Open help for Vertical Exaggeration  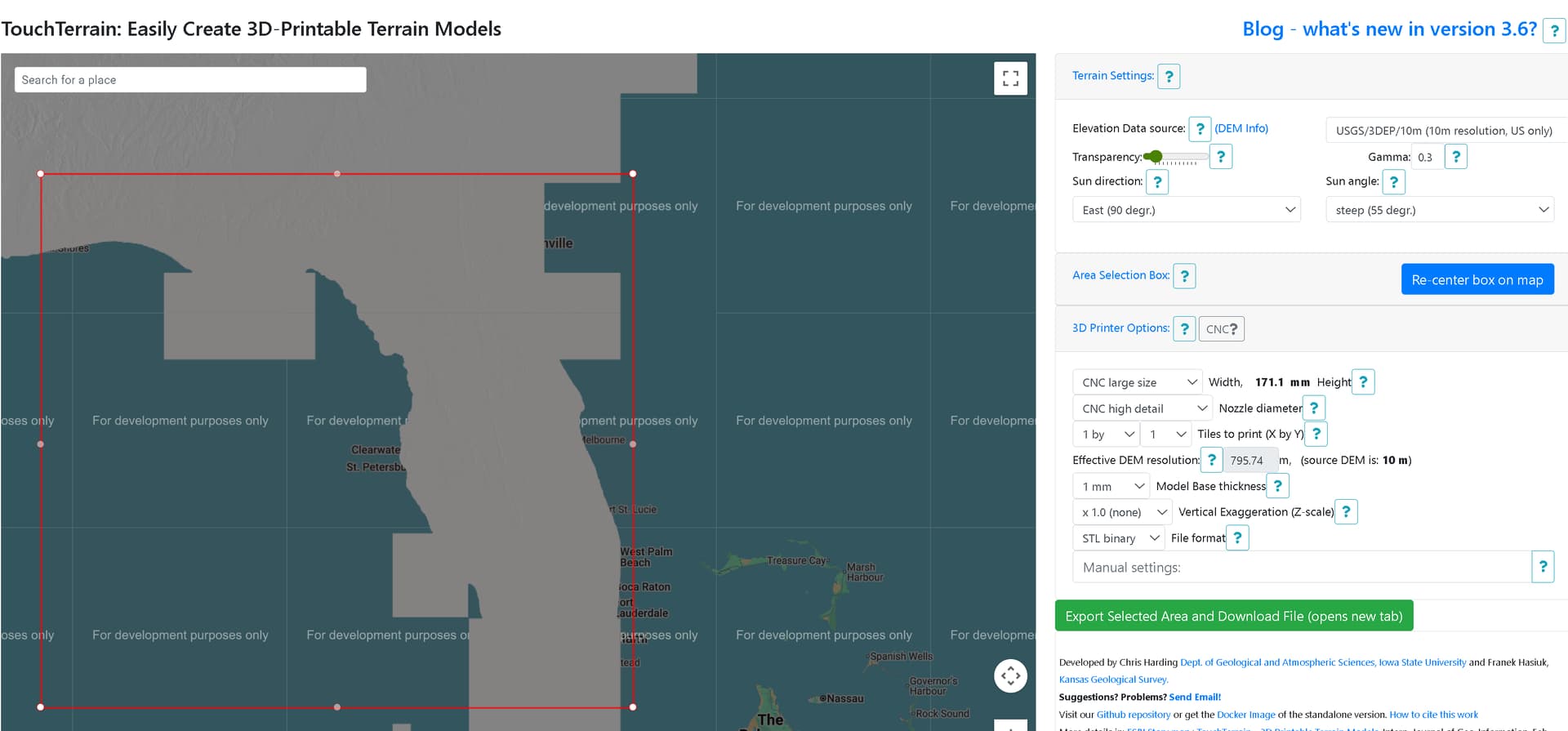tap(1346, 512)
